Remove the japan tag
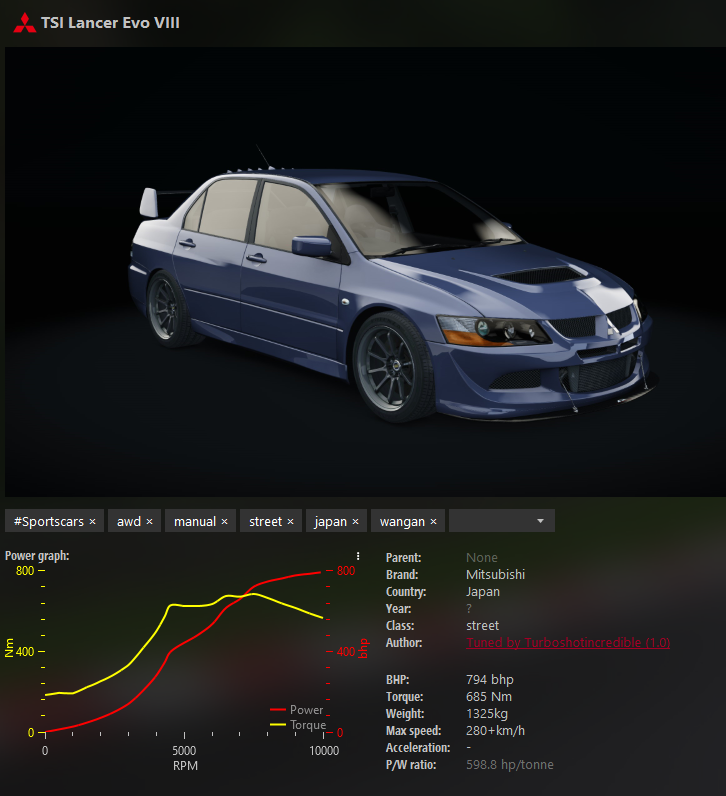The image size is (726, 796). point(355,521)
